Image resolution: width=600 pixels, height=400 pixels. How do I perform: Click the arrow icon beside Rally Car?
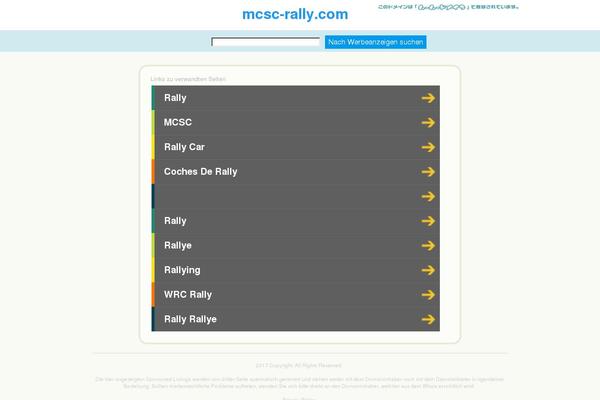[x=428, y=147]
